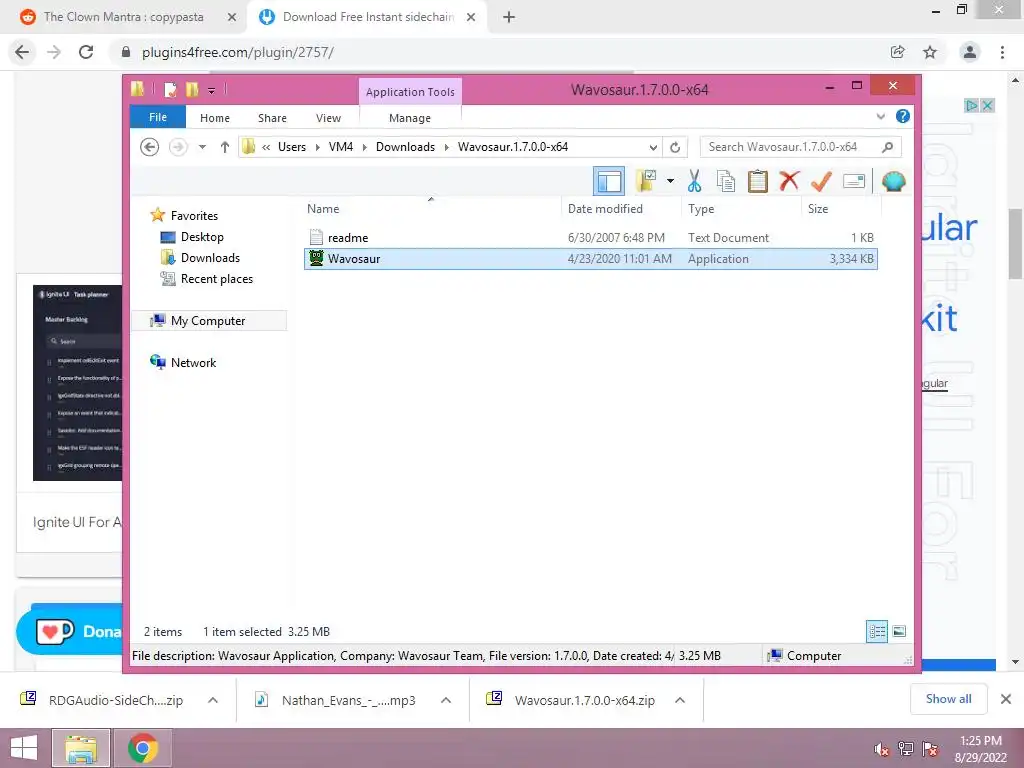Sort by the Size column header
The image size is (1024, 768).
[x=841, y=209]
